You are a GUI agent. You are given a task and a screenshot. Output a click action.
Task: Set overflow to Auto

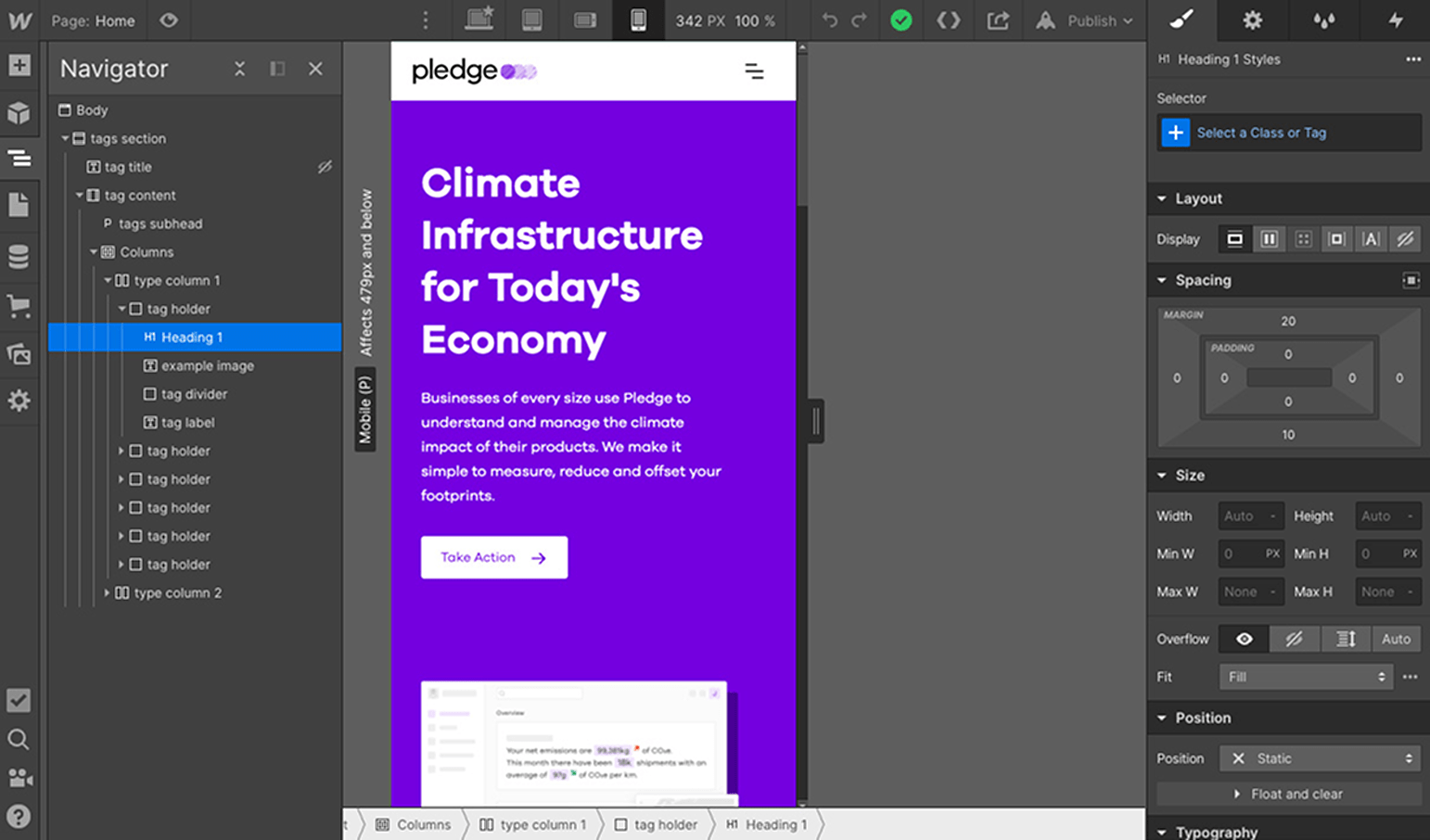(1396, 639)
